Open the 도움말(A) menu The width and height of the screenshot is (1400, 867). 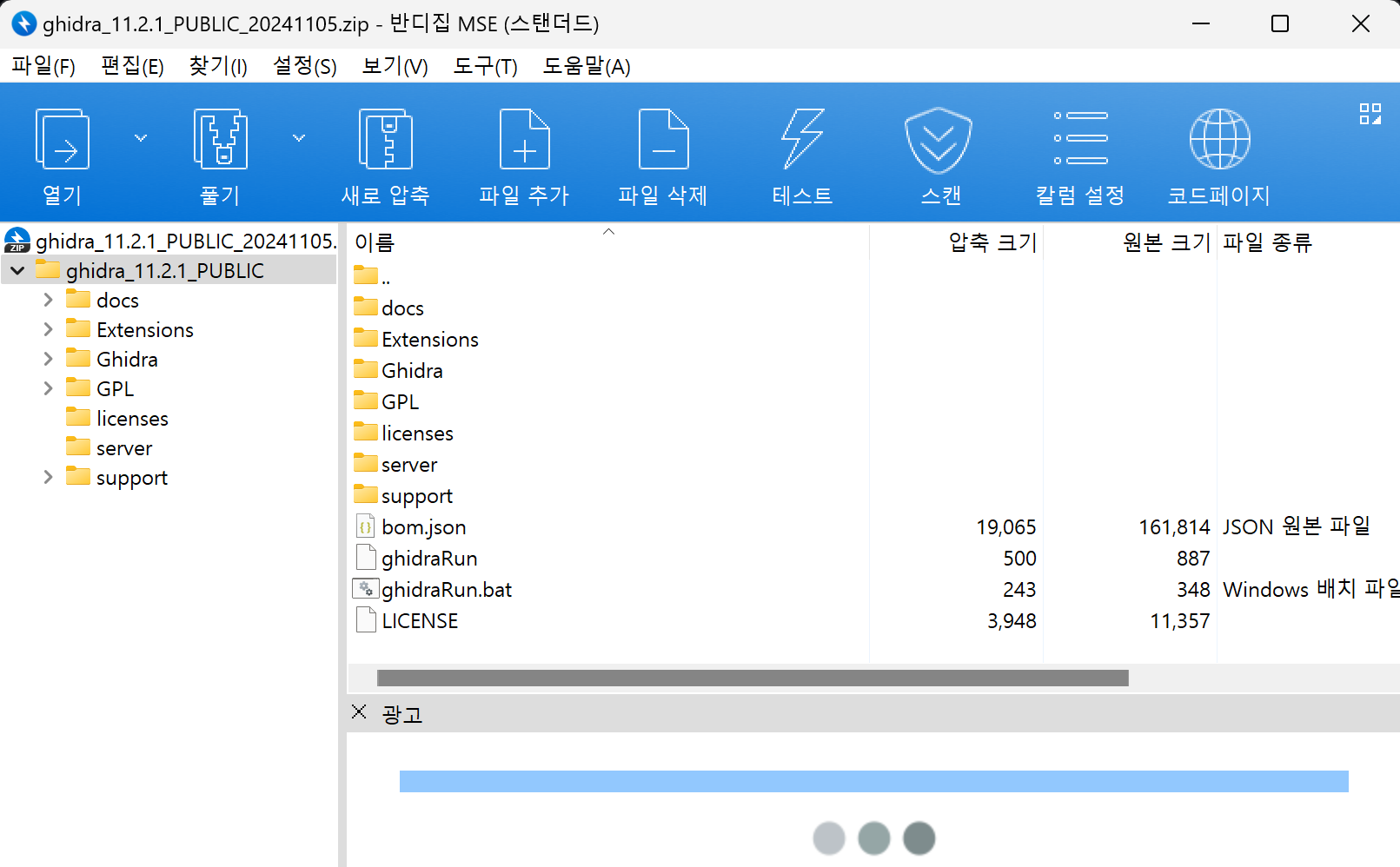coord(587,67)
